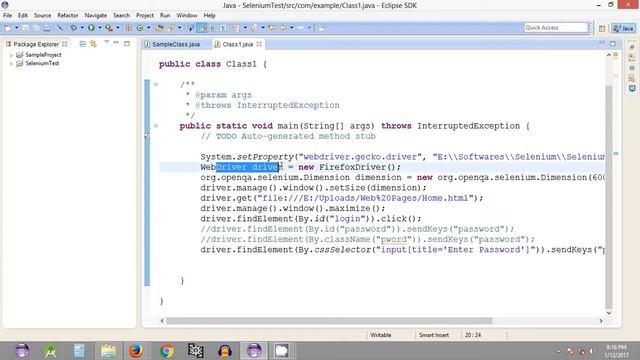This screenshot has height=360, width=640.
Task: Click the horizontal scrollbar thumb in editor
Action: tap(329, 321)
